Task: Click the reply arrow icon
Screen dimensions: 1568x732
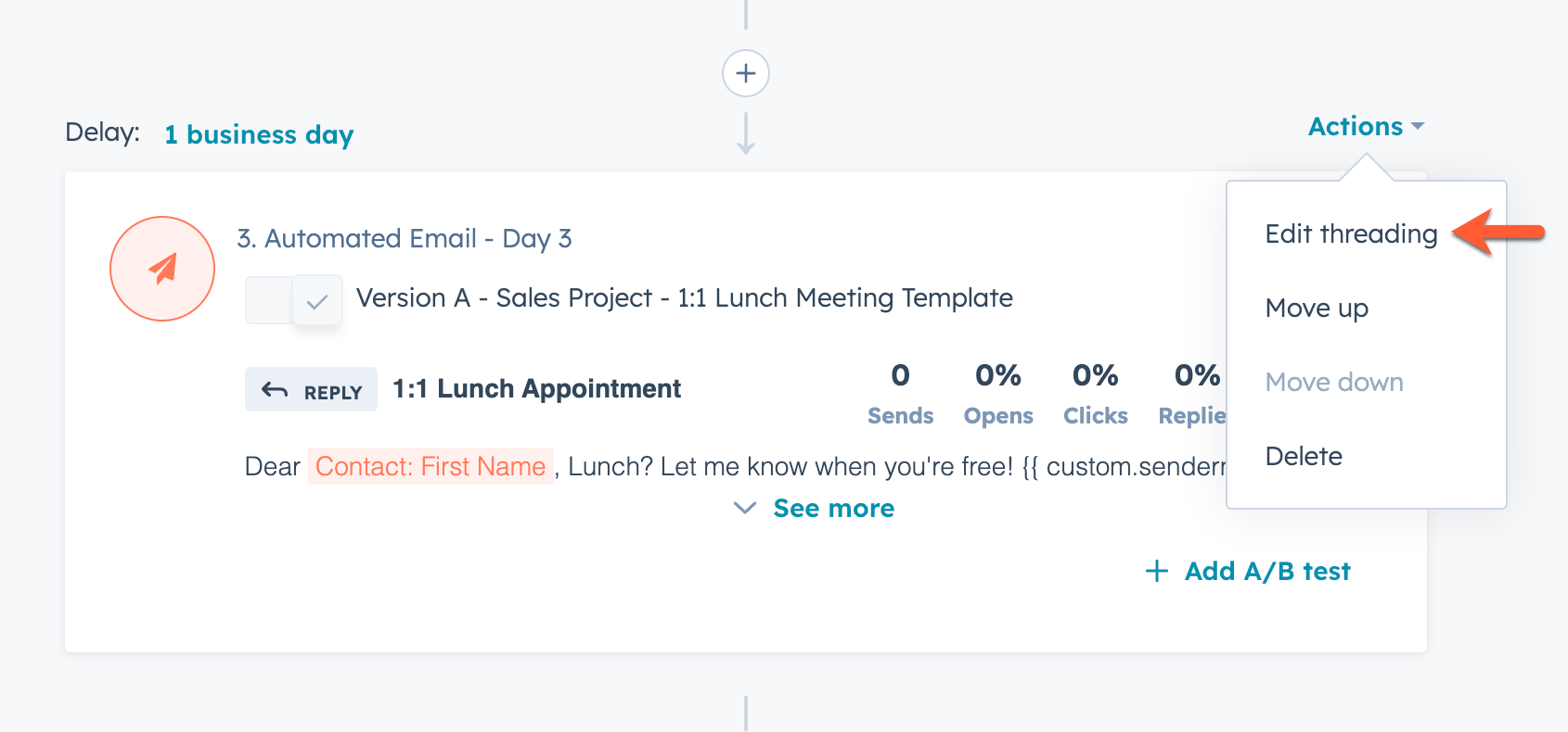Action: tap(275, 390)
